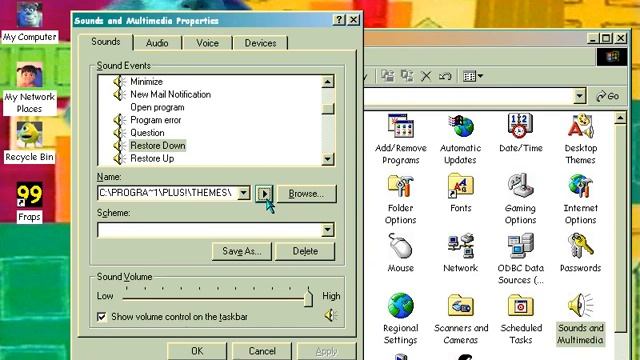Open the Mouse settings icon
640x360 pixels.
click(x=400, y=246)
